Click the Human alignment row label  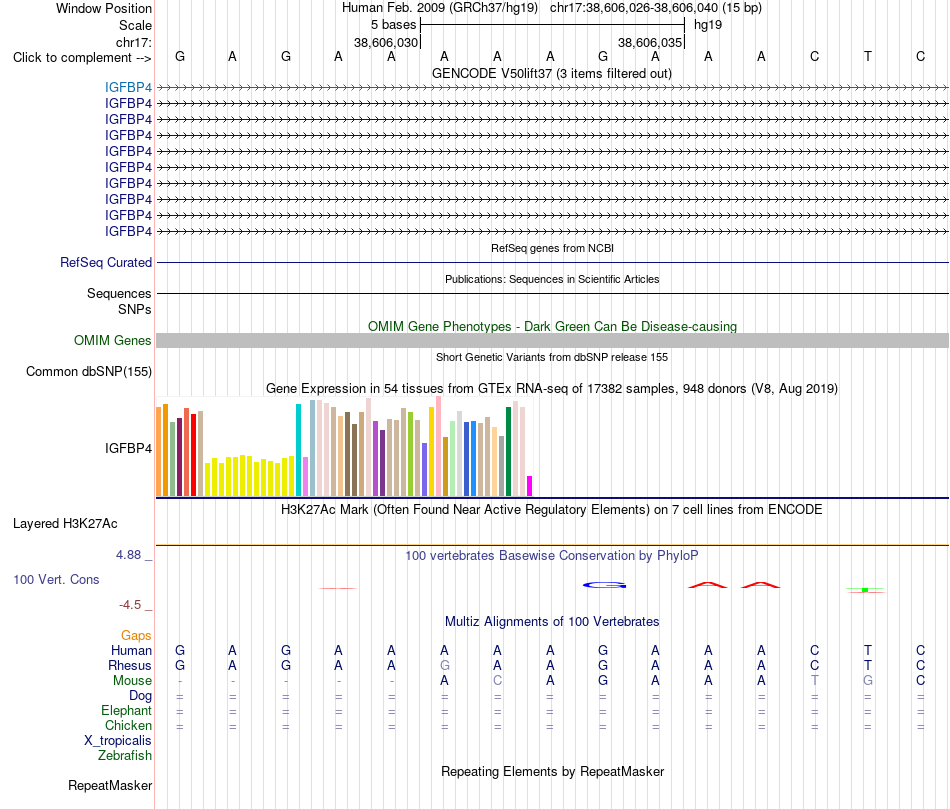[x=131, y=650]
